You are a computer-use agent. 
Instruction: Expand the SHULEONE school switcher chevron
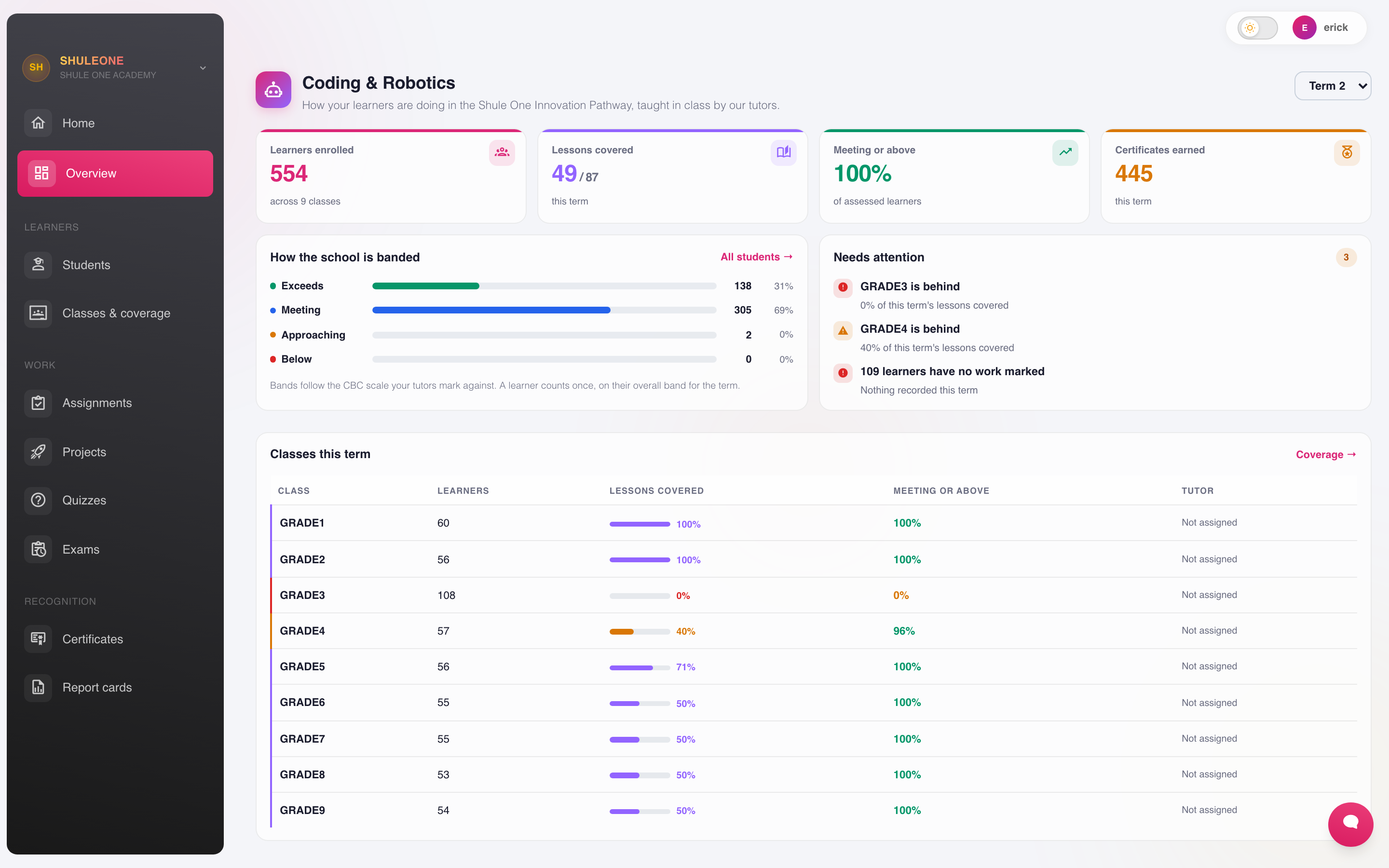pyautogui.click(x=203, y=68)
